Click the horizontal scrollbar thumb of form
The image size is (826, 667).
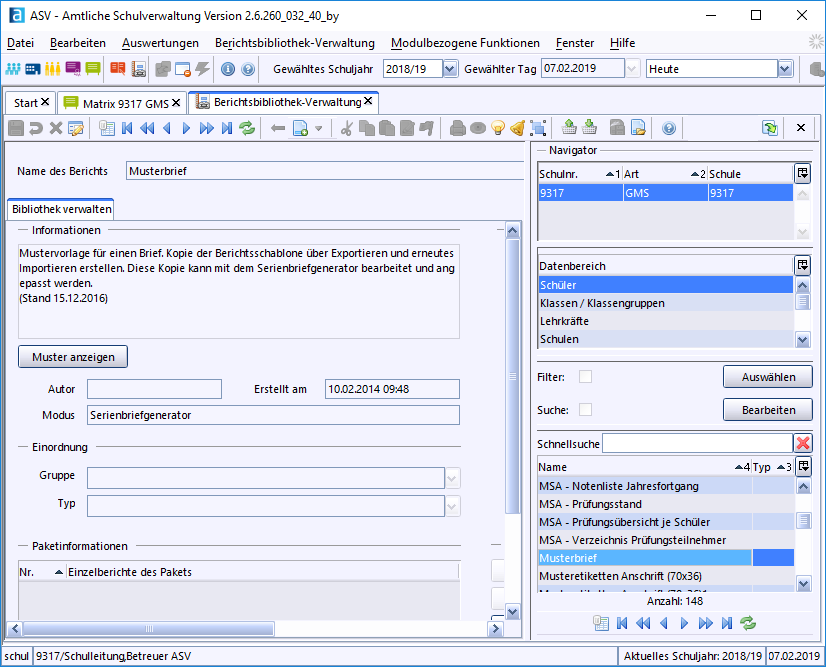tap(149, 629)
